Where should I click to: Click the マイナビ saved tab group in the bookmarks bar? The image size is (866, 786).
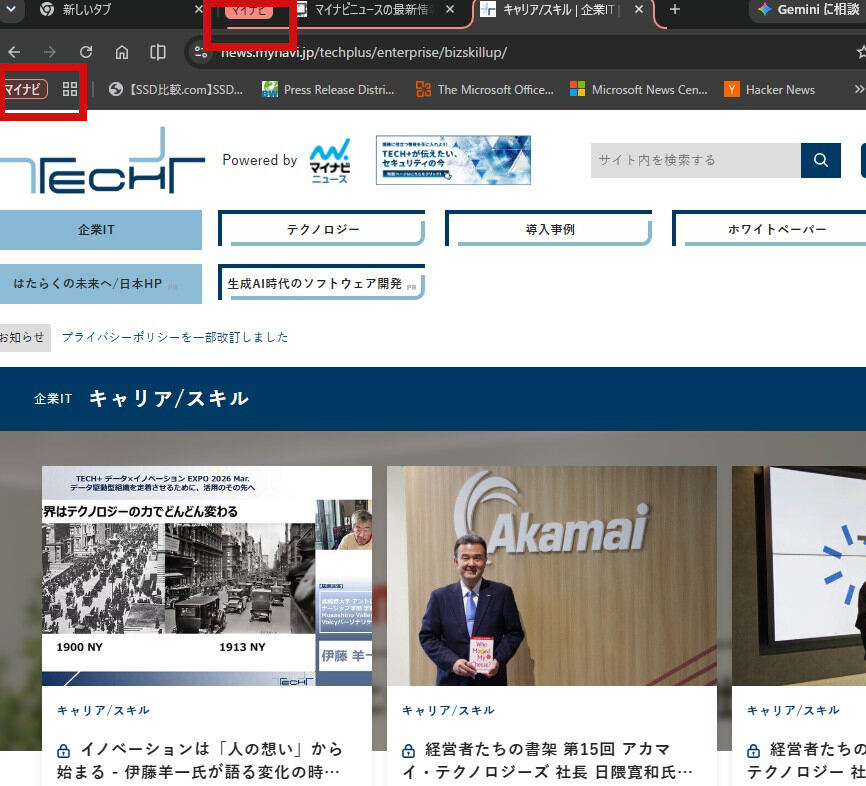click(x=23, y=89)
